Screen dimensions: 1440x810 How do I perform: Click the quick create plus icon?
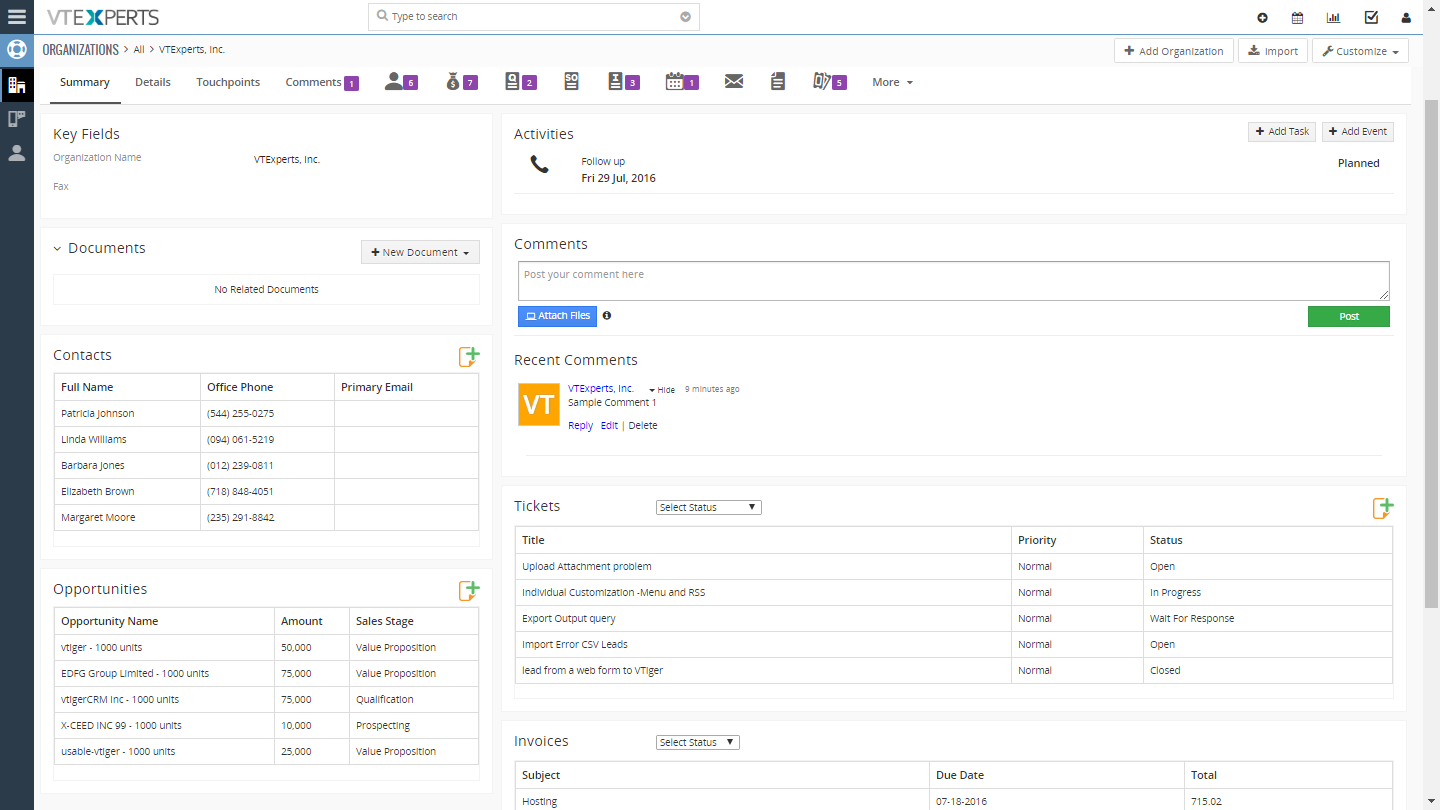[1262, 17]
